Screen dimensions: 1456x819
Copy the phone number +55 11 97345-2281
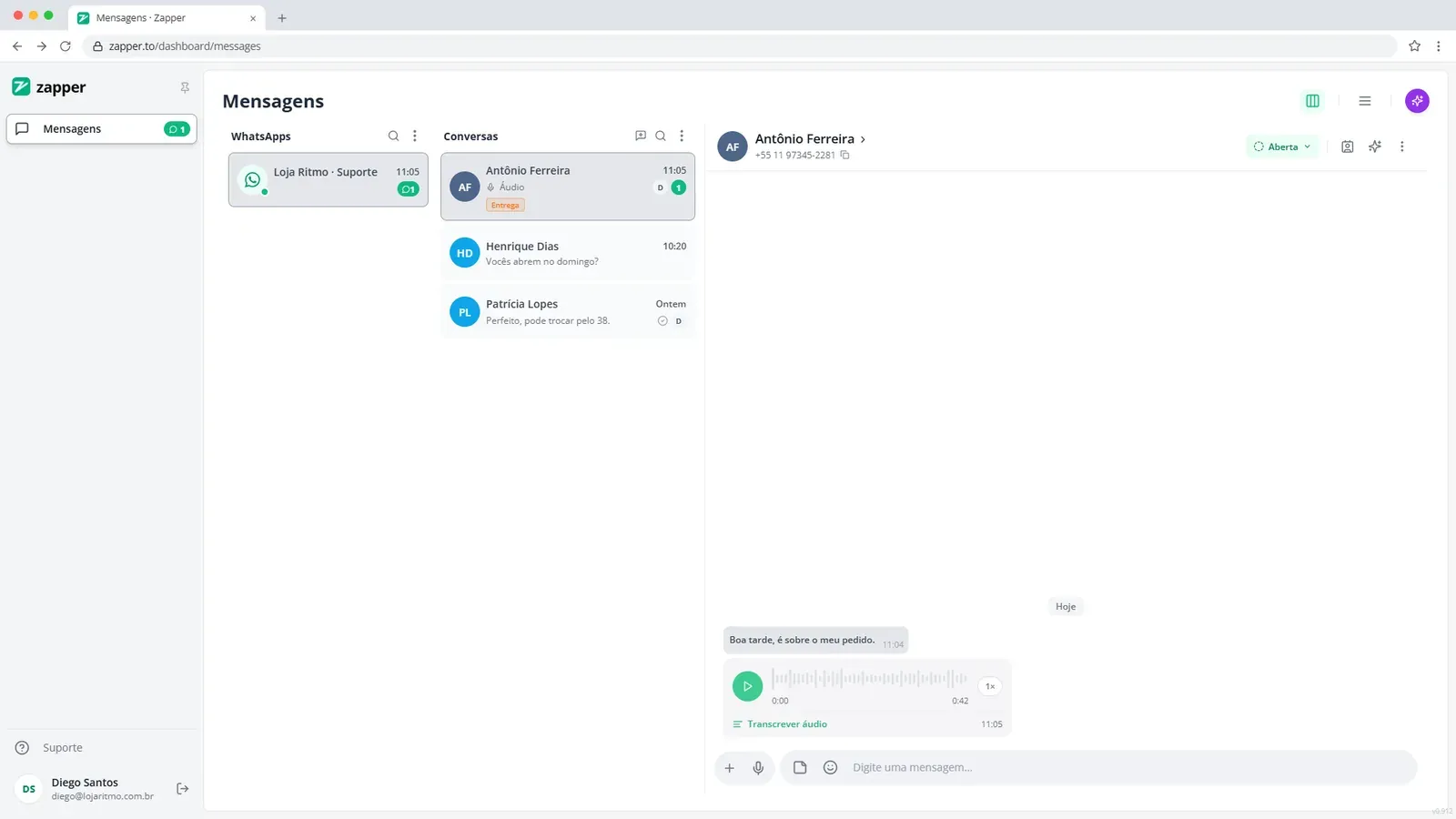(x=844, y=156)
